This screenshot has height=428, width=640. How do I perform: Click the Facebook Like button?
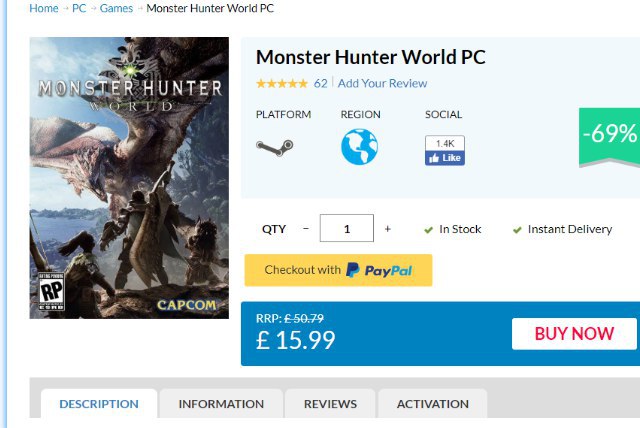coord(445,157)
